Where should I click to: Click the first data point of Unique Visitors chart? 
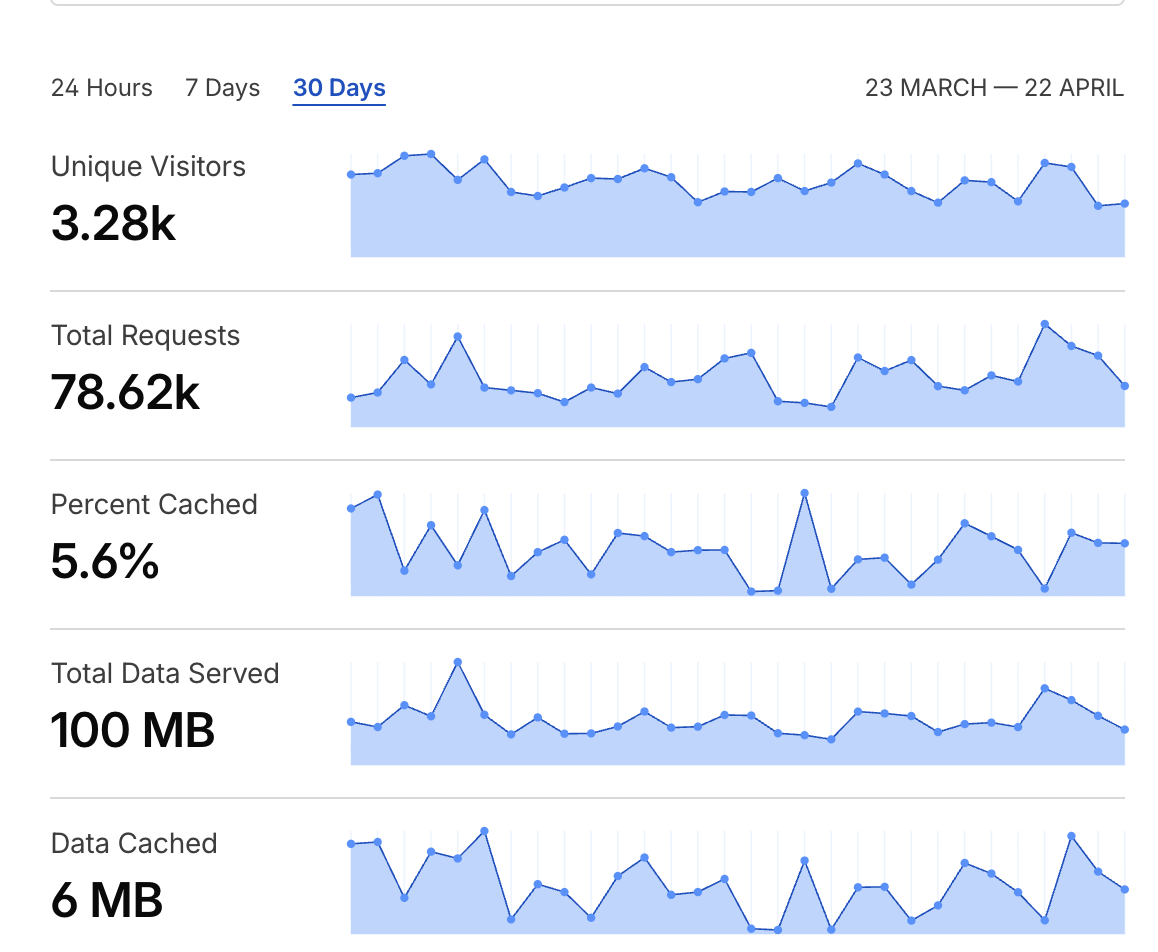[x=351, y=174]
